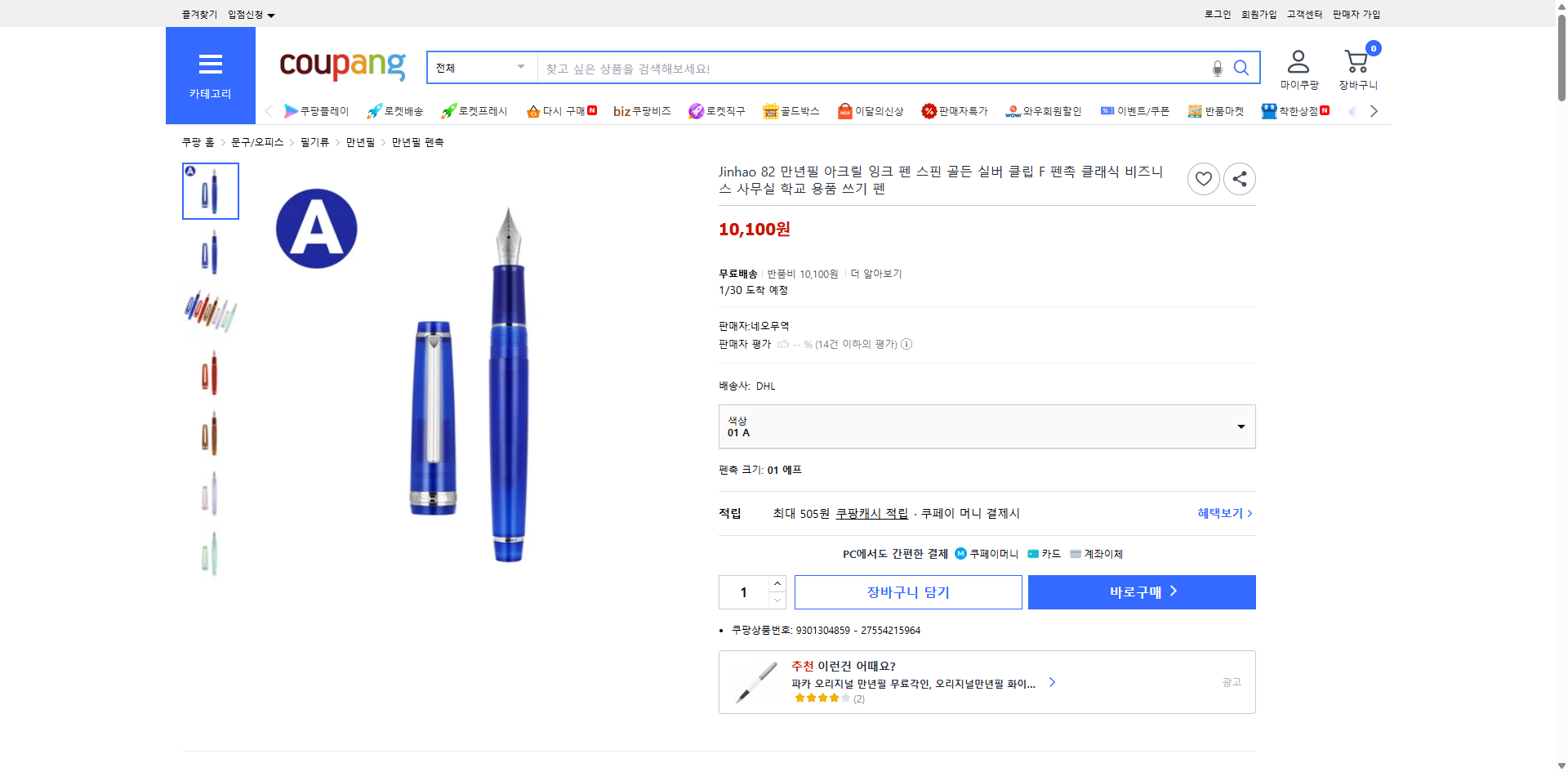The width and height of the screenshot is (1568, 772).
Task: Click the 이벤트/쿠폰 menu item
Action: click(1135, 110)
